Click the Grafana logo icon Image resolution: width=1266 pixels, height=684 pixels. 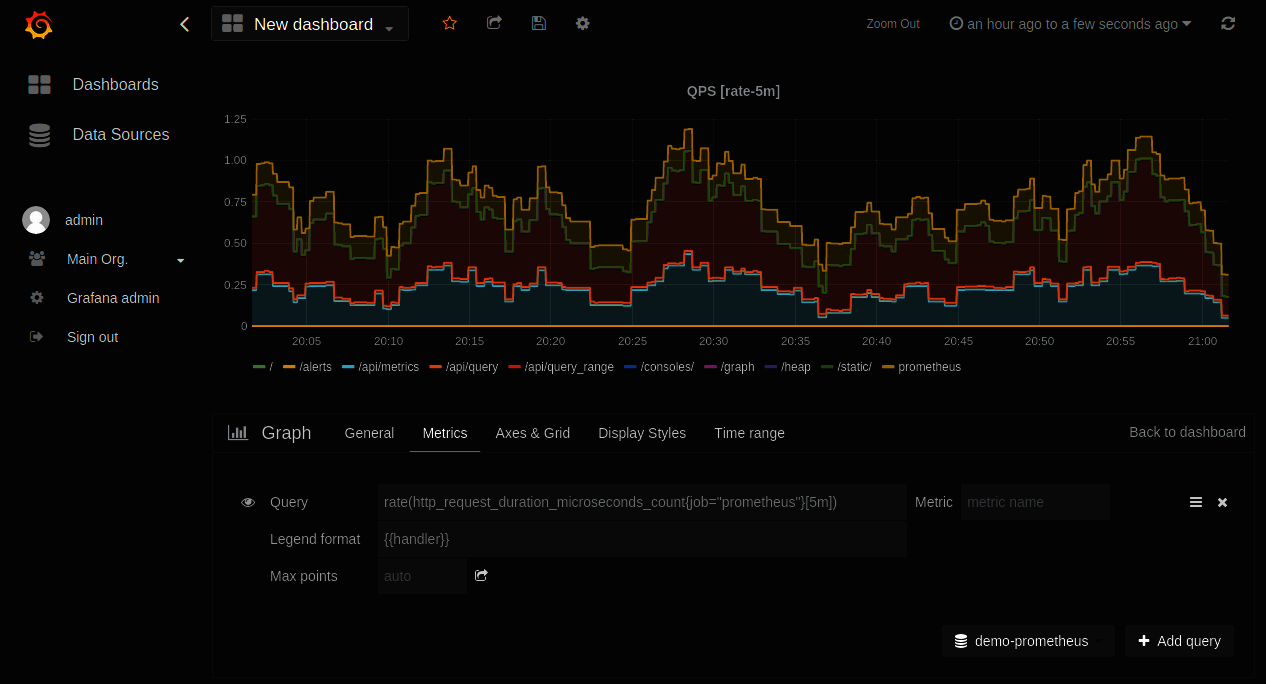[x=39, y=25]
